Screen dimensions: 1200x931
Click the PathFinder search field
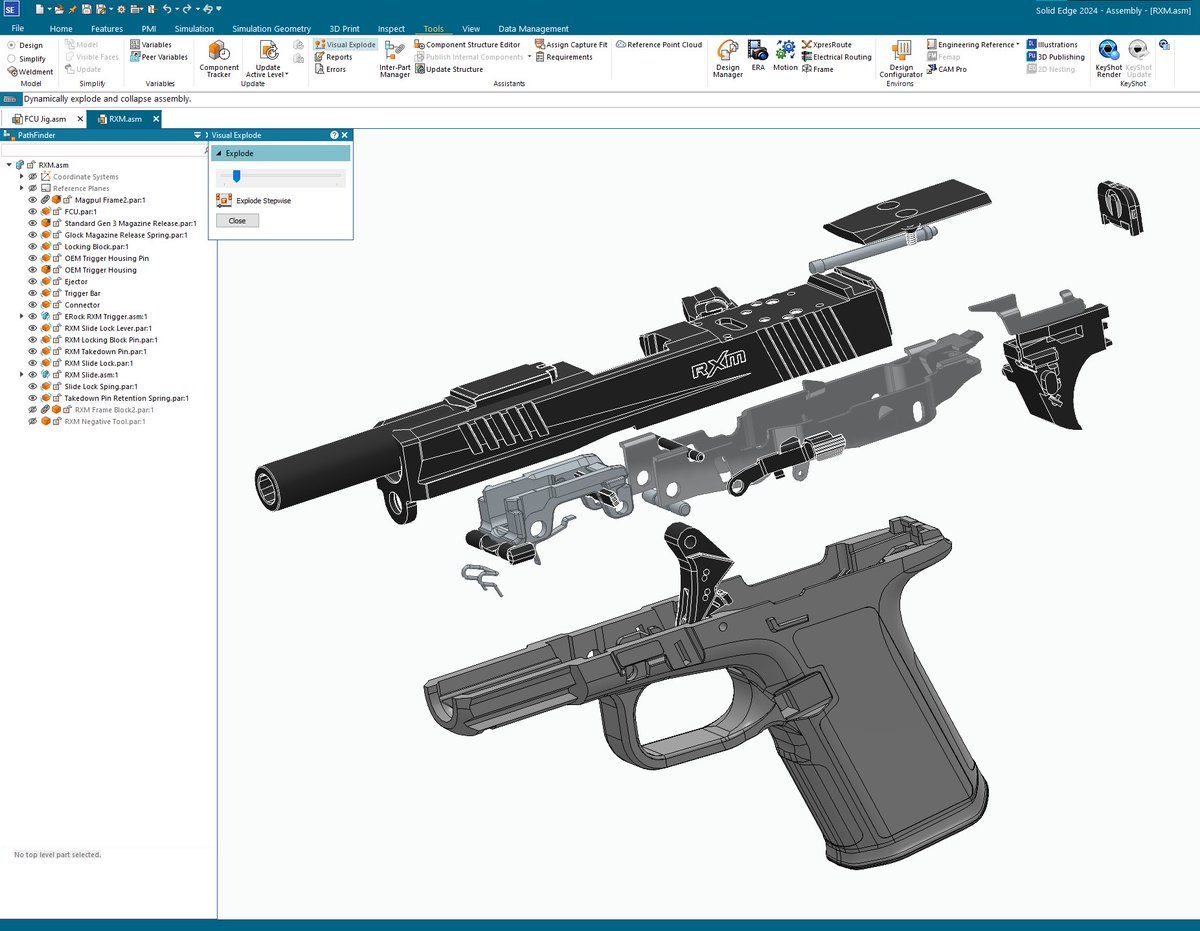pos(104,150)
